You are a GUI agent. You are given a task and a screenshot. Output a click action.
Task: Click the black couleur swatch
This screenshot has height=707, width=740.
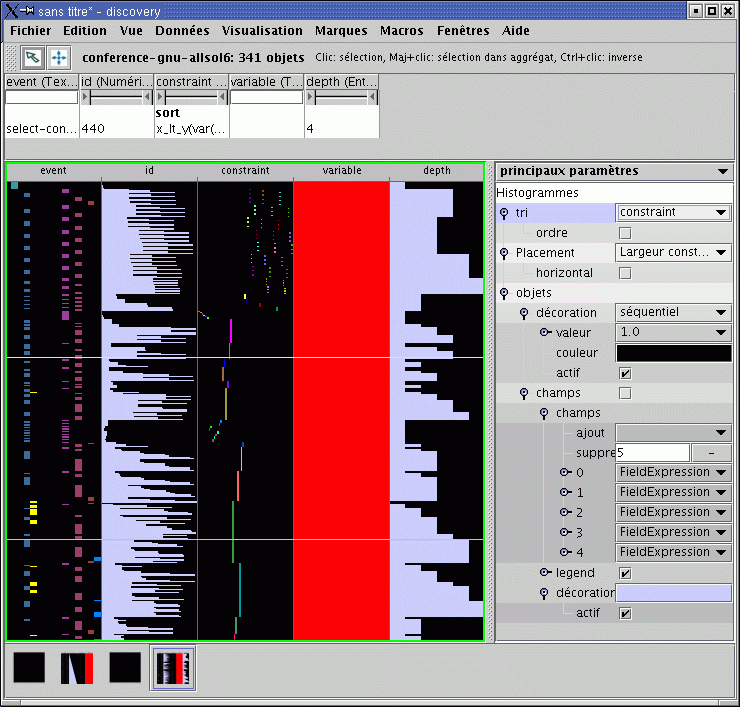pos(673,353)
